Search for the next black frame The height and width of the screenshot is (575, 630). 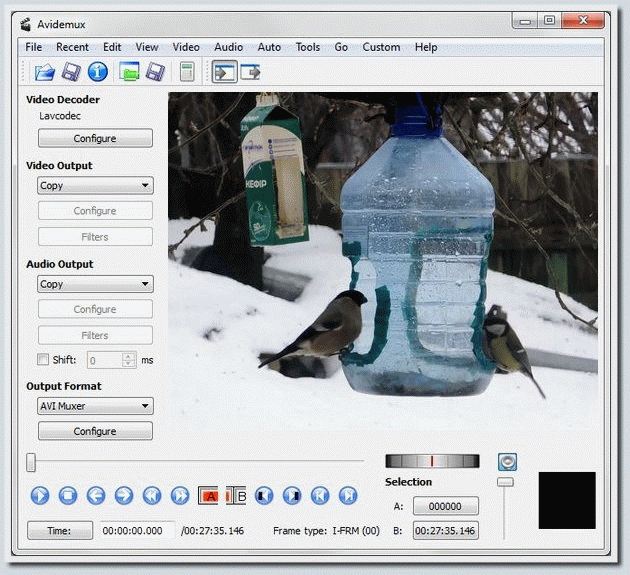click(292, 495)
